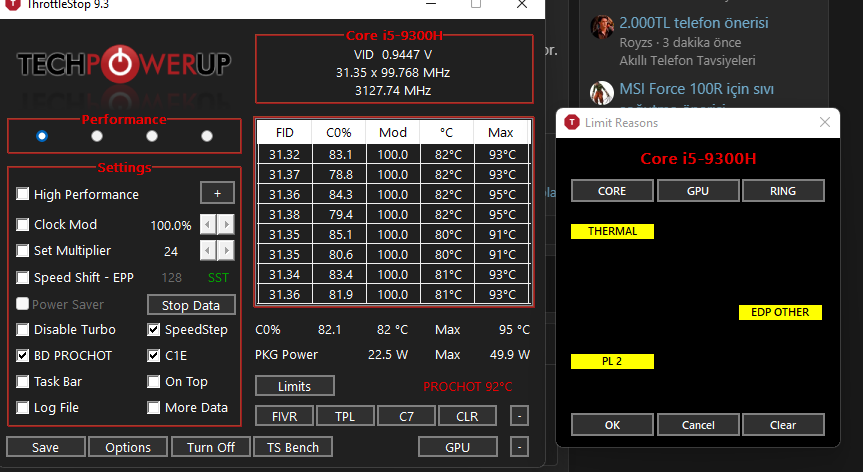
Task: Enable the On Top checkbox
Action: click(154, 381)
